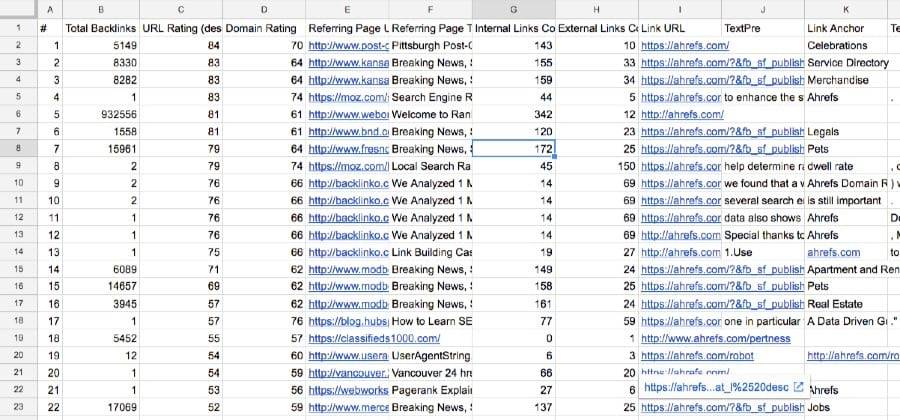Viewport: 900px width, 420px height.
Task: Open https://classifieds1000.com/ link
Action: 374,339
